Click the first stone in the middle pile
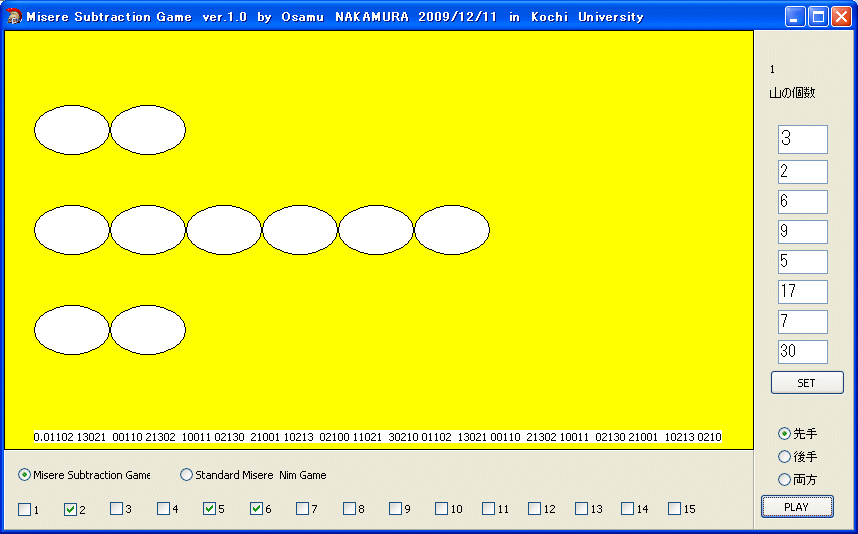This screenshot has width=858, height=534. pos(72,230)
